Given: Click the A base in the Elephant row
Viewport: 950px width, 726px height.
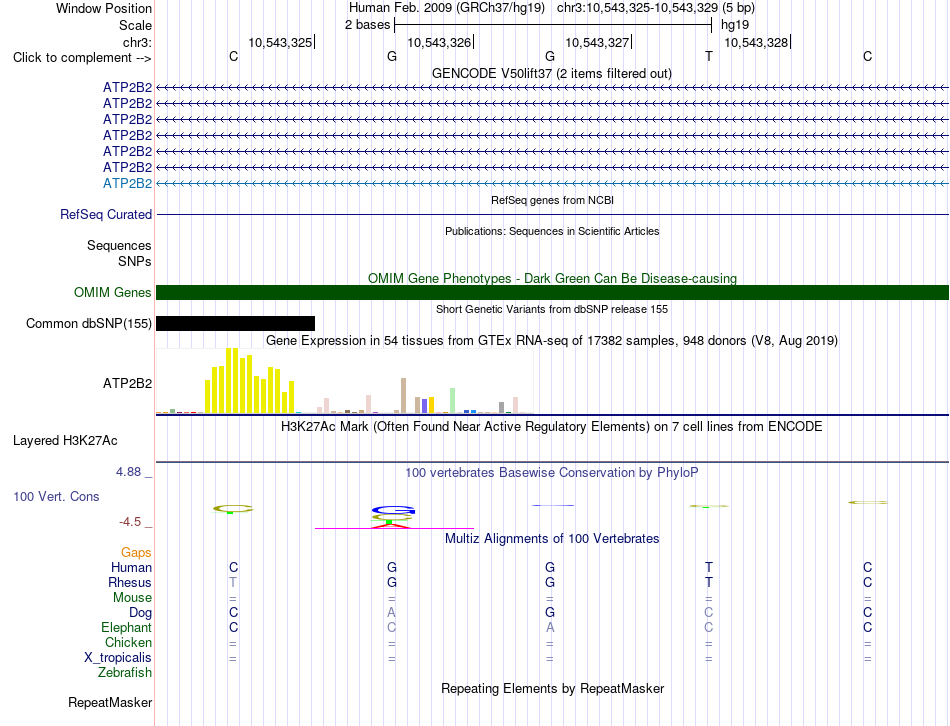Looking at the screenshot, I should (x=550, y=627).
